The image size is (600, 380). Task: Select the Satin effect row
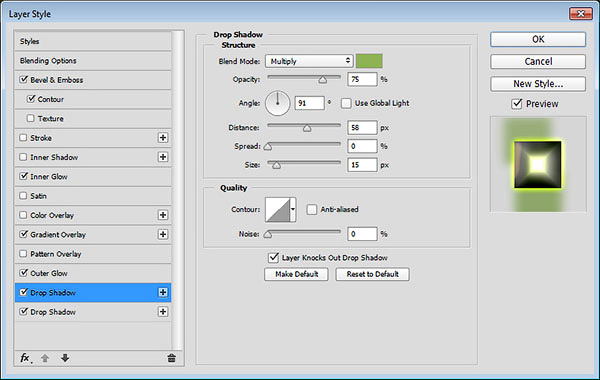[93, 196]
